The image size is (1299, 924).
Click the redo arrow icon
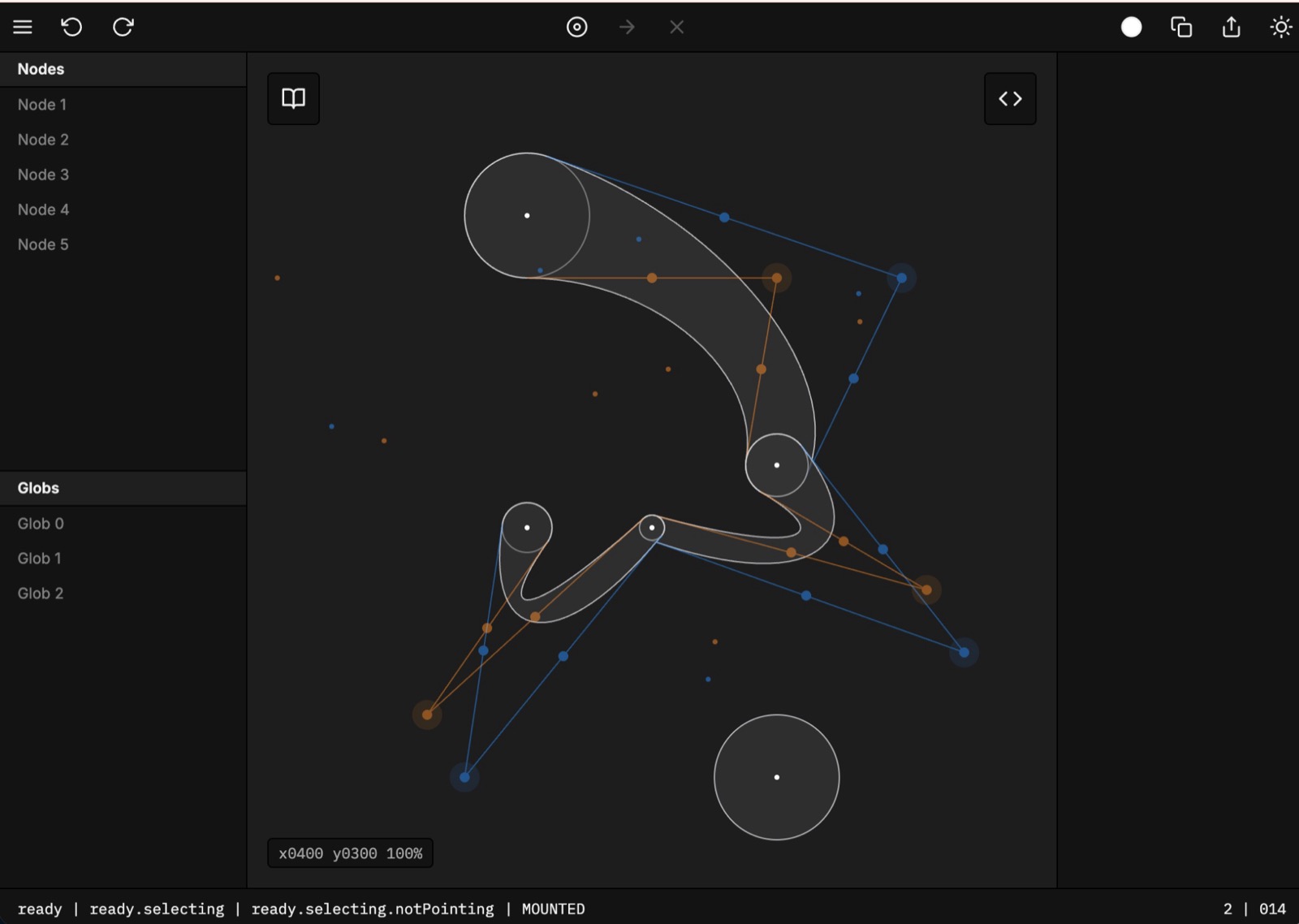pos(123,27)
